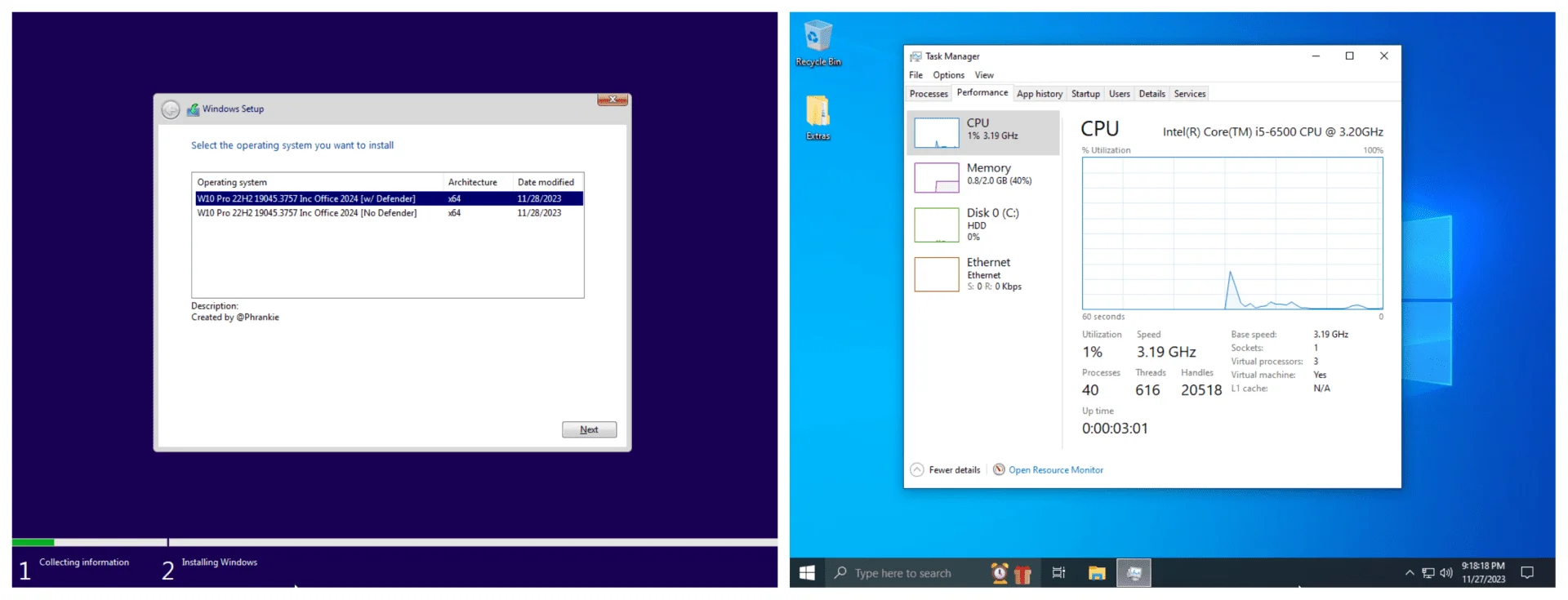Image resolution: width=1568 pixels, height=600 pixels.
Task: Click the gift box icon in search box
Action: click(1022, 574)
